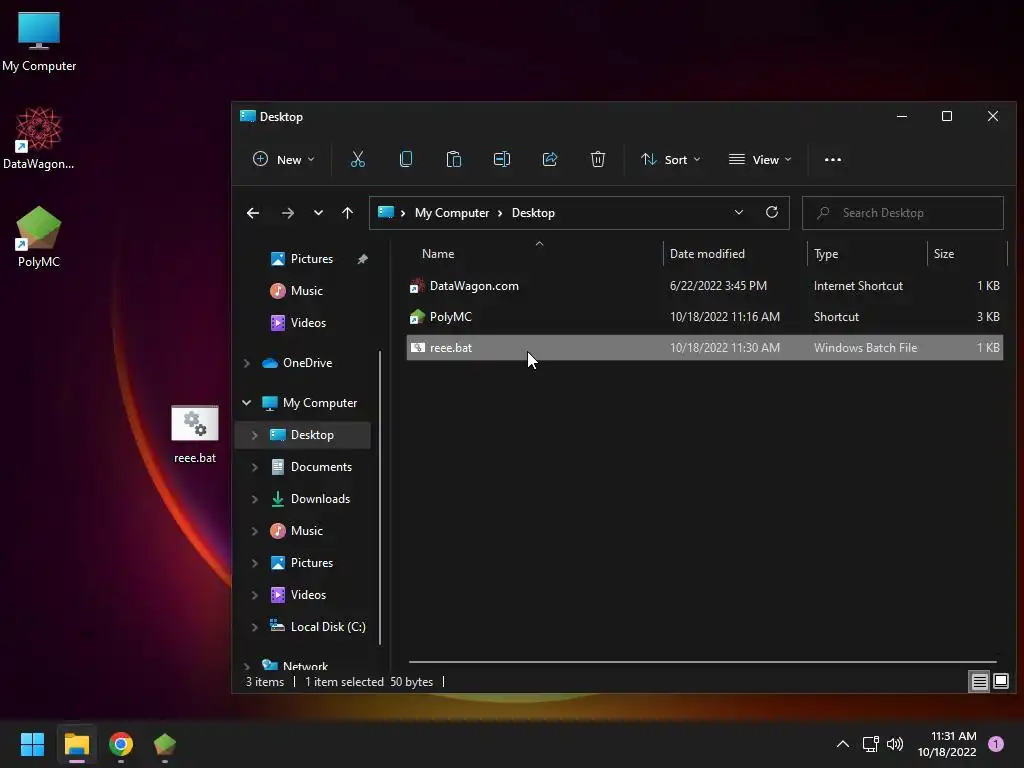
Task: Select the DataWagon.com file row
Action: 705,286
